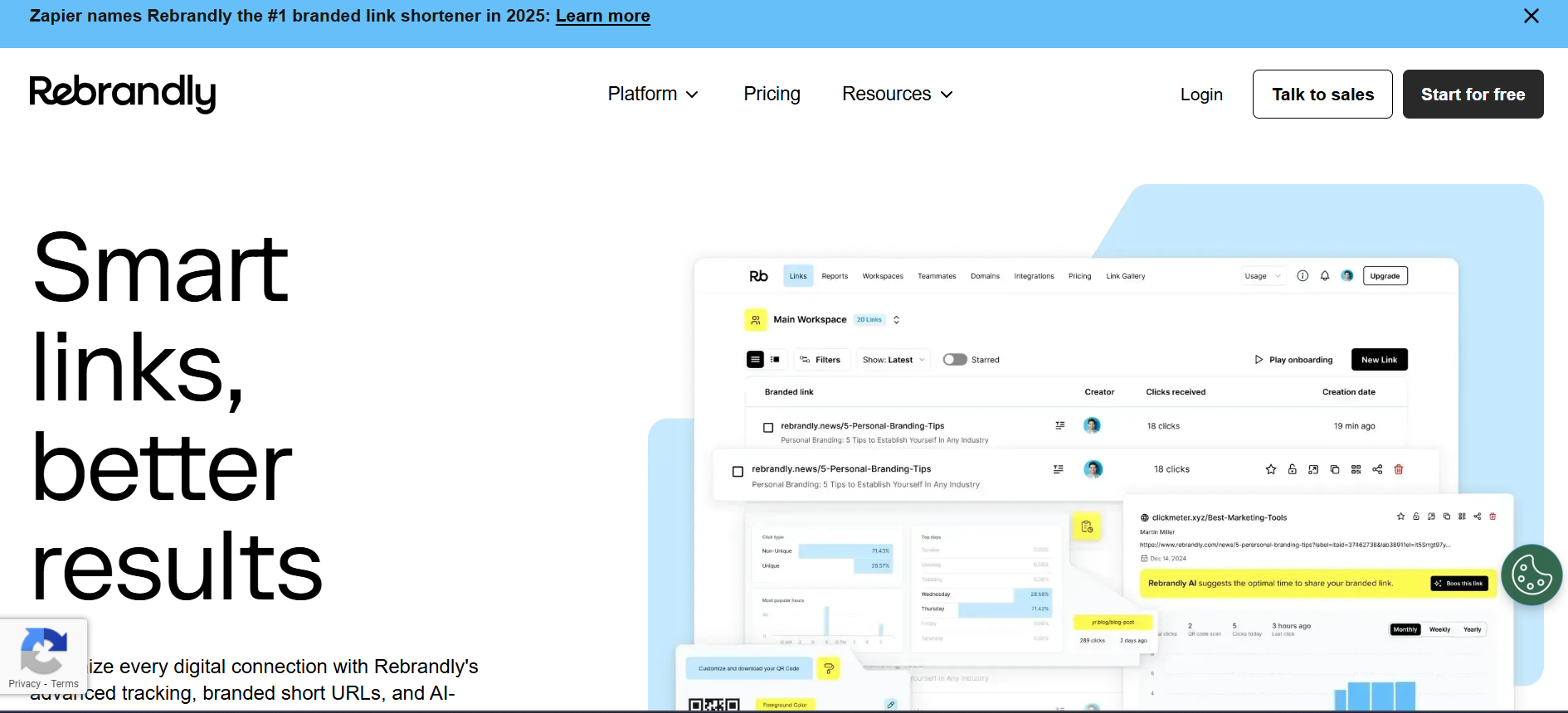Click the Rb logo in the dashboard

click(758, 276)
